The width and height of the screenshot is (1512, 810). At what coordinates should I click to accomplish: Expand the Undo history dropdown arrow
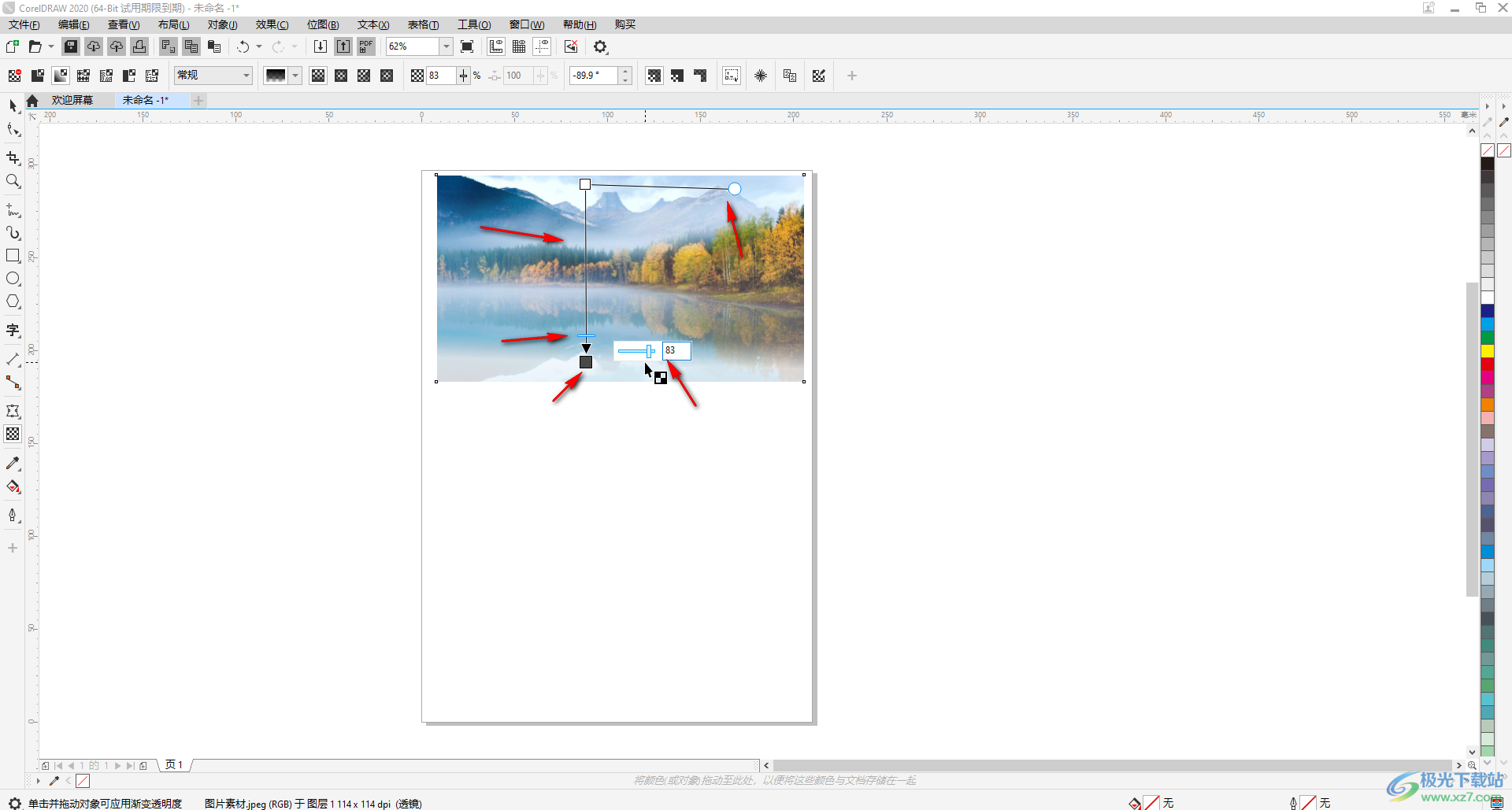tap(259, 46)
